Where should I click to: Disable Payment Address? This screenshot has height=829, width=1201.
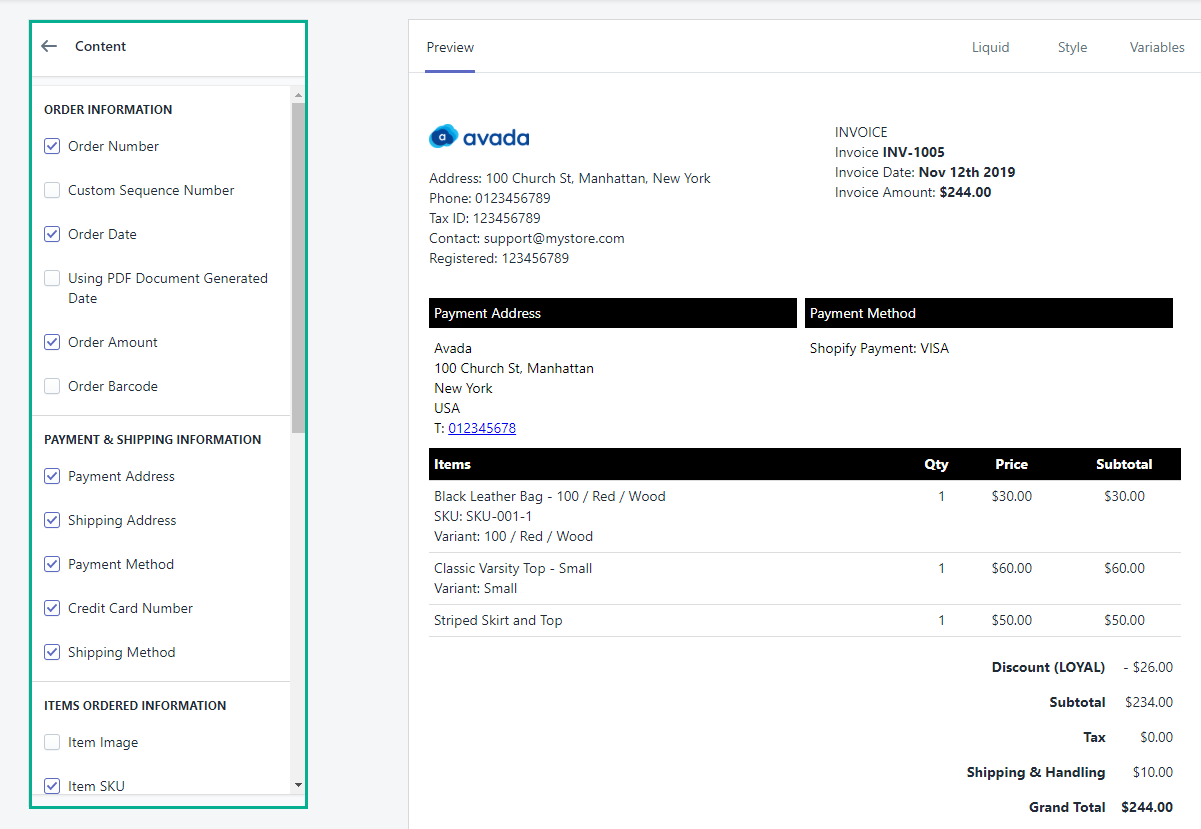point(51,476)
